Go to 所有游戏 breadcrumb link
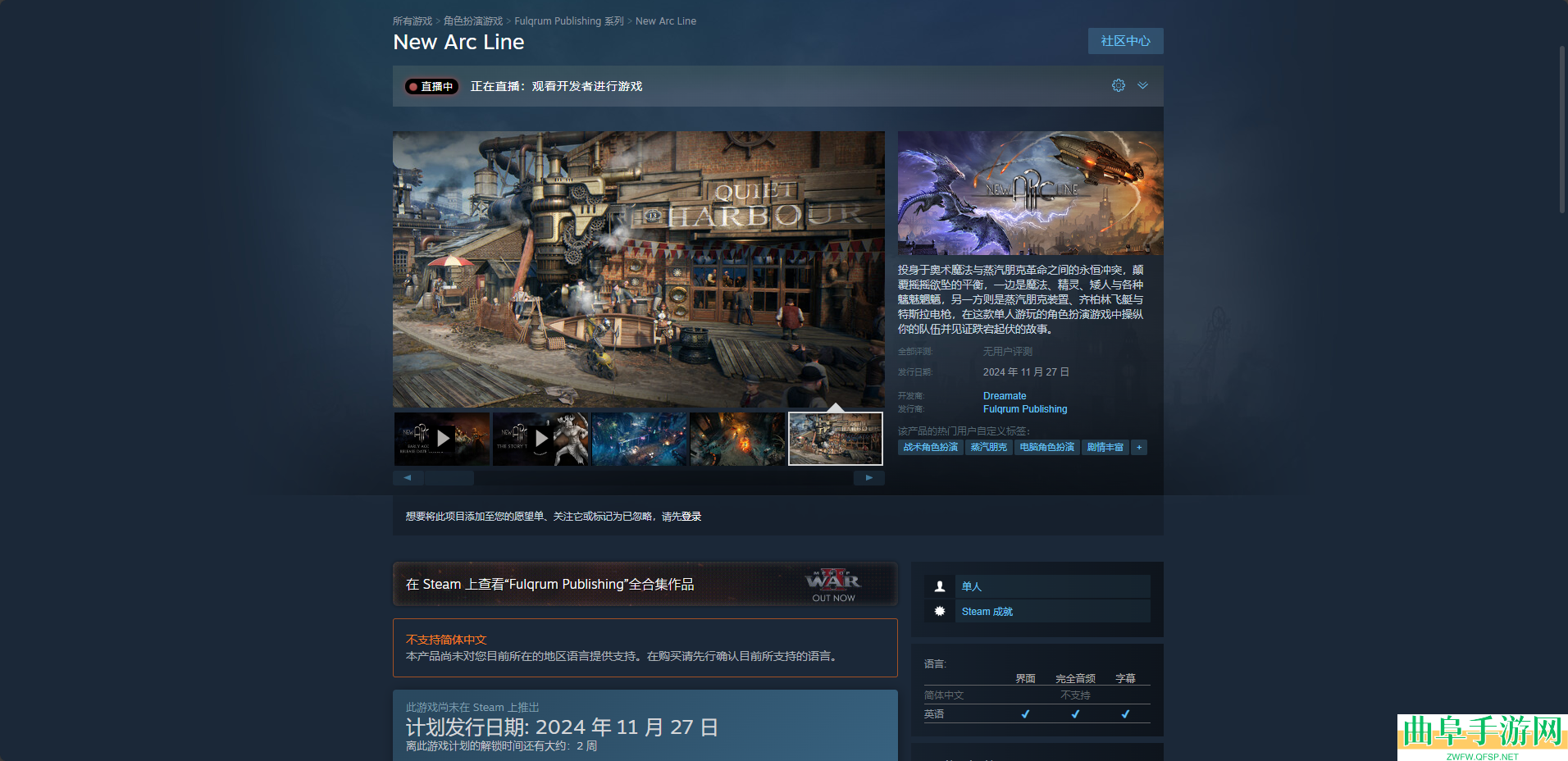Screen dimensions: 1568x761 [x=412, y=21]
